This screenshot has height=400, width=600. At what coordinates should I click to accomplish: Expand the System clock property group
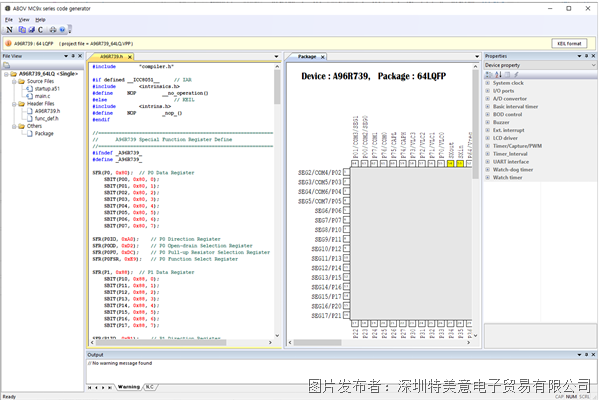click(488, 83)
